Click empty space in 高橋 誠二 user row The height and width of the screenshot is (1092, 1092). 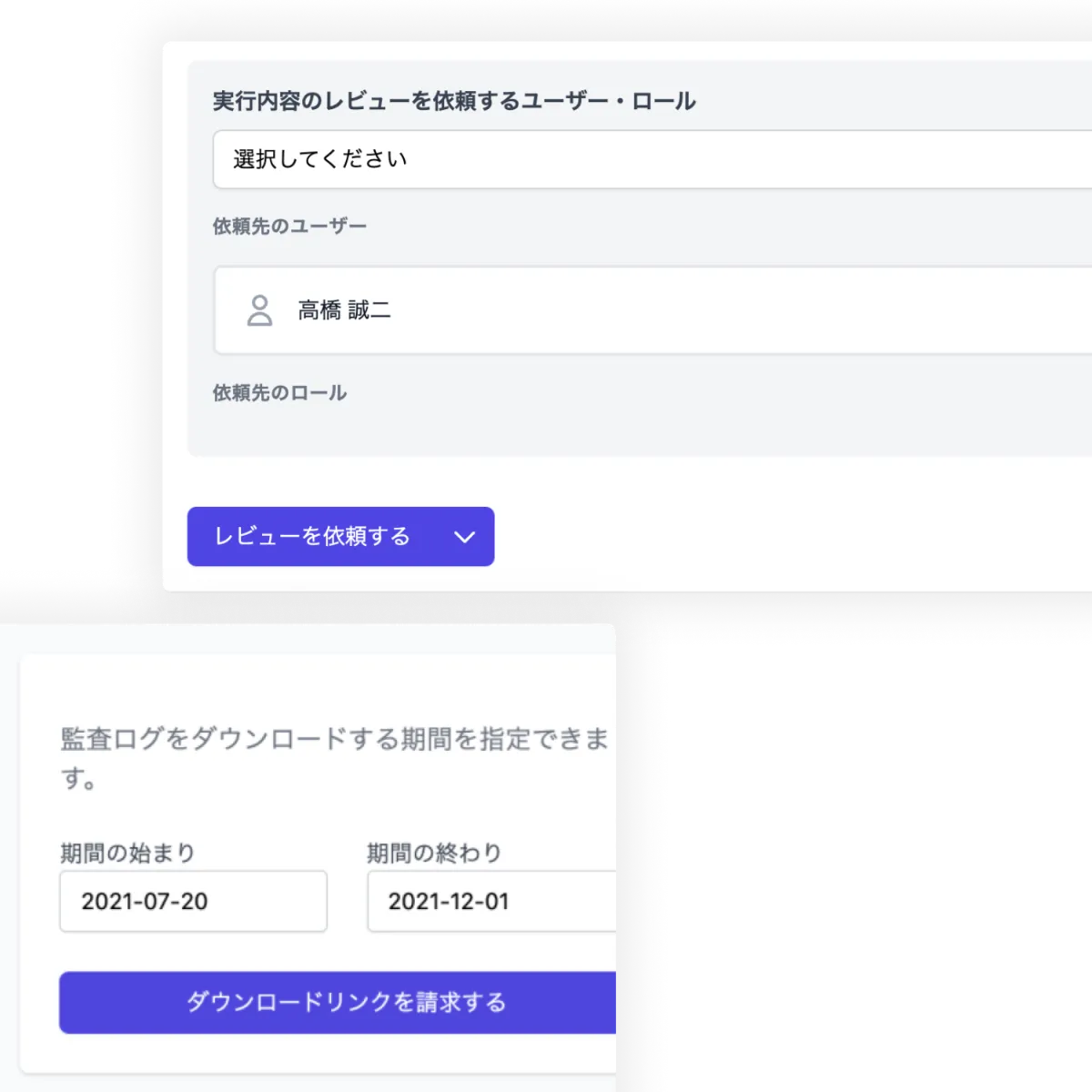tap(728, 310)
